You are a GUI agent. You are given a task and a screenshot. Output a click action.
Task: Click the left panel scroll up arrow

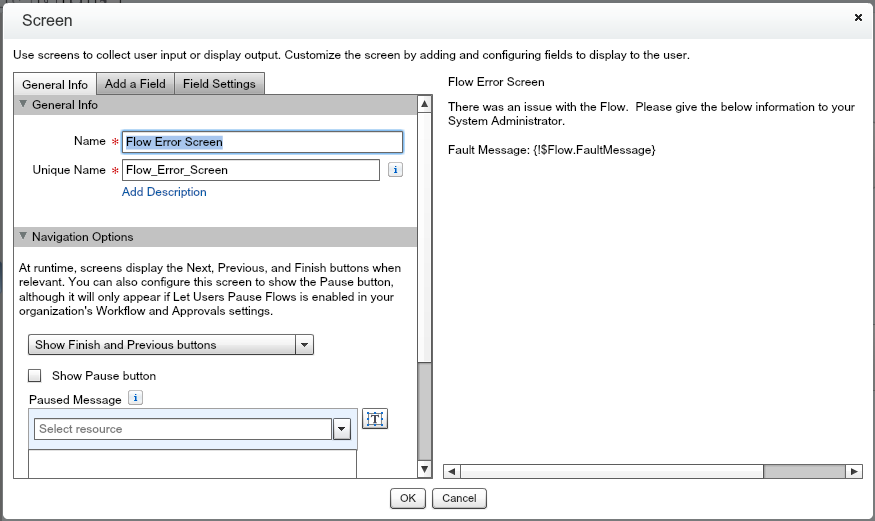coord(424,105)
